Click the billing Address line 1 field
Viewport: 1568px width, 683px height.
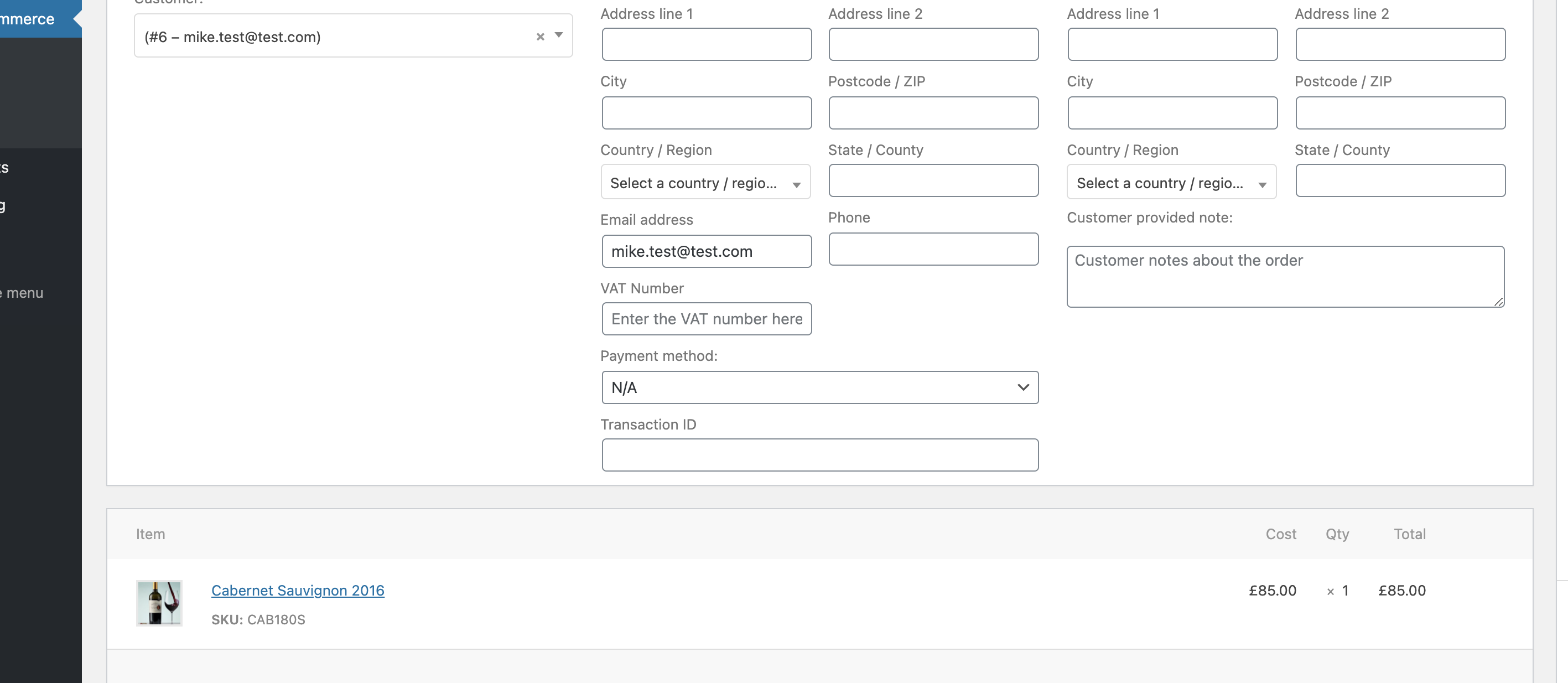coord(707,44)
